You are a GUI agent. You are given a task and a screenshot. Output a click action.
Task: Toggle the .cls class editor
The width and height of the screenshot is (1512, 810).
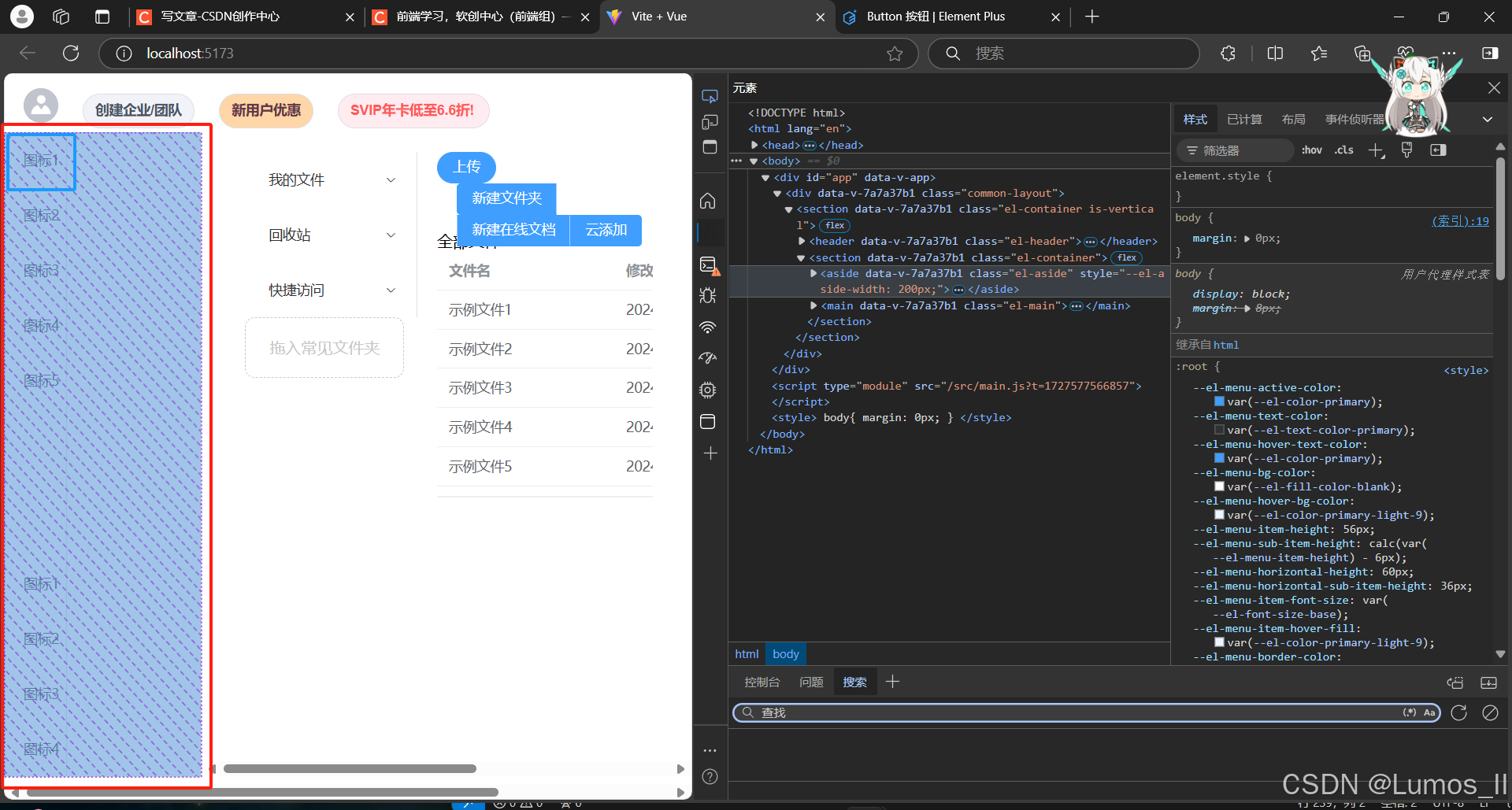(1343, 150)
